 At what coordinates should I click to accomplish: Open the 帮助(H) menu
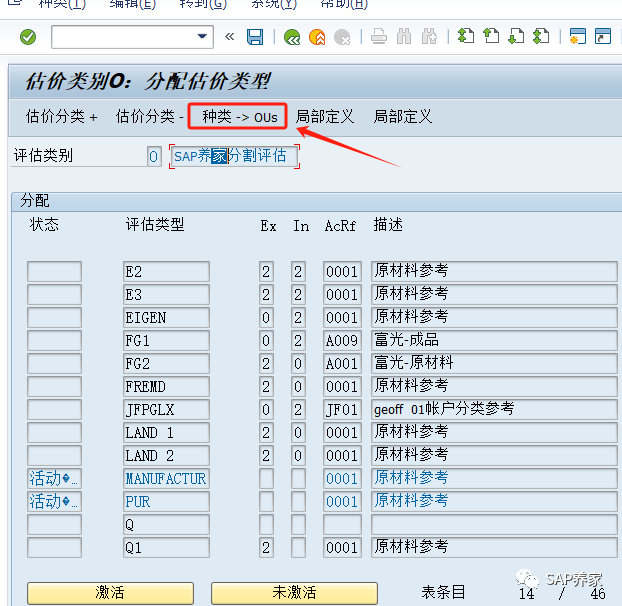344,4
